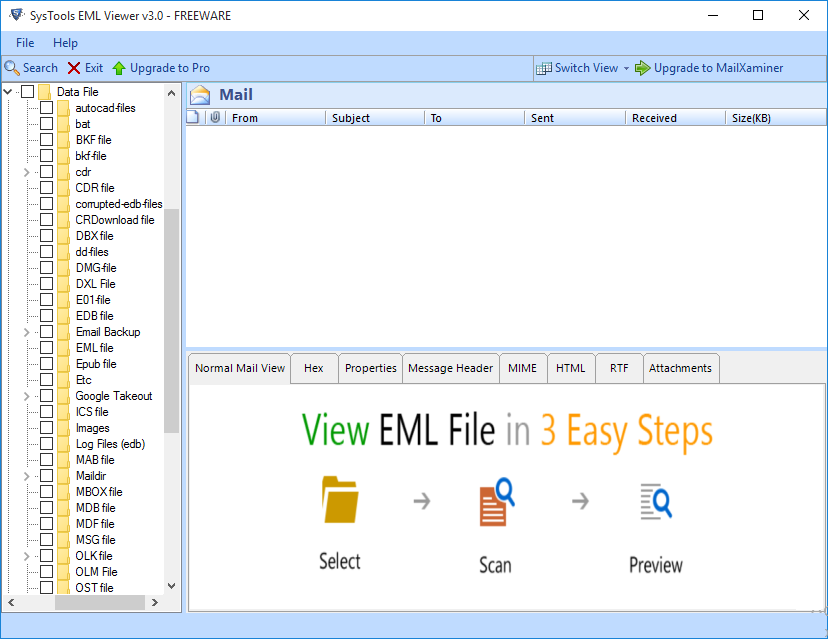Click the tree scroll up arrow
The image size is (828, 639).
coord(171,93)
